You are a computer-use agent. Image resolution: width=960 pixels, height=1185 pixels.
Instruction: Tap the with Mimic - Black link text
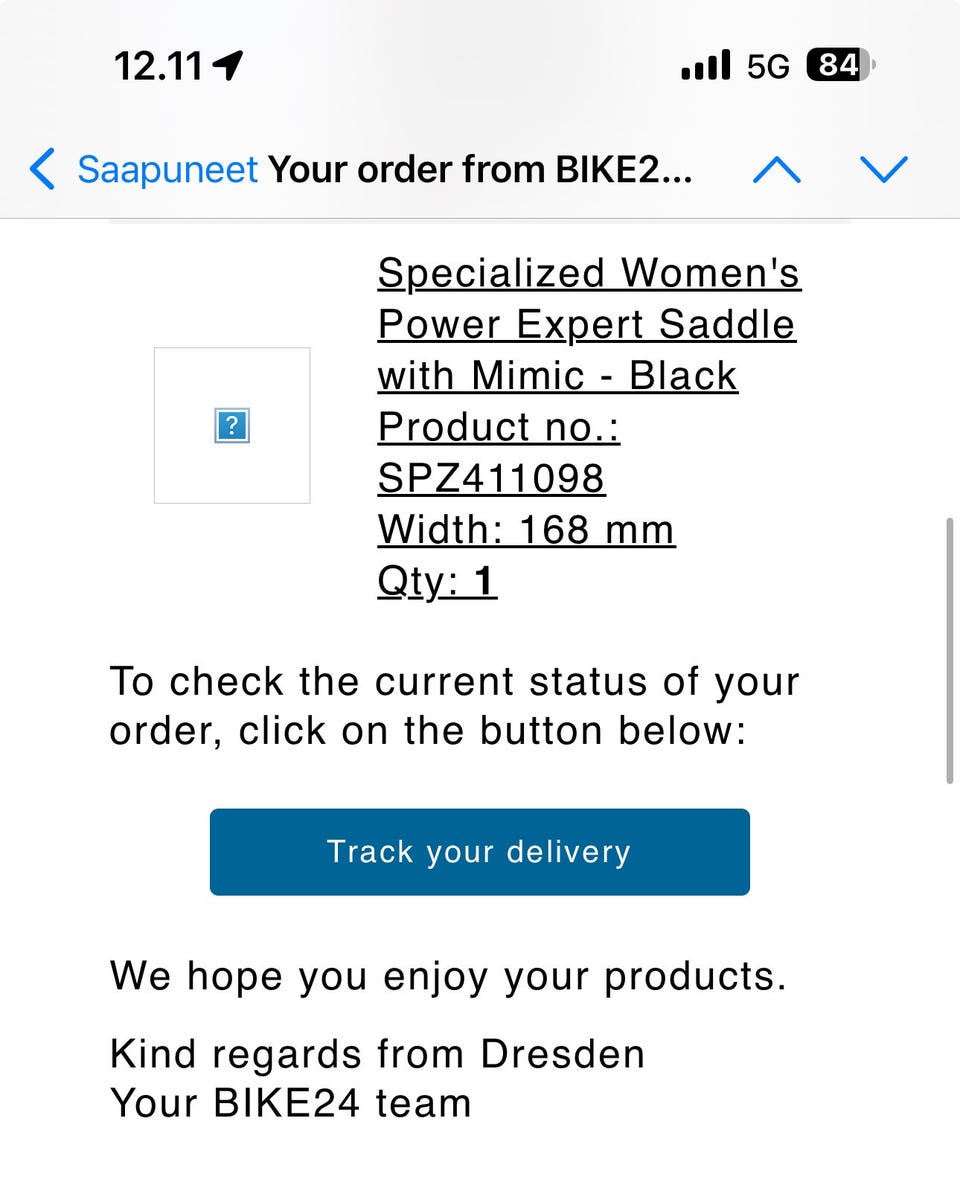point(557,376)
